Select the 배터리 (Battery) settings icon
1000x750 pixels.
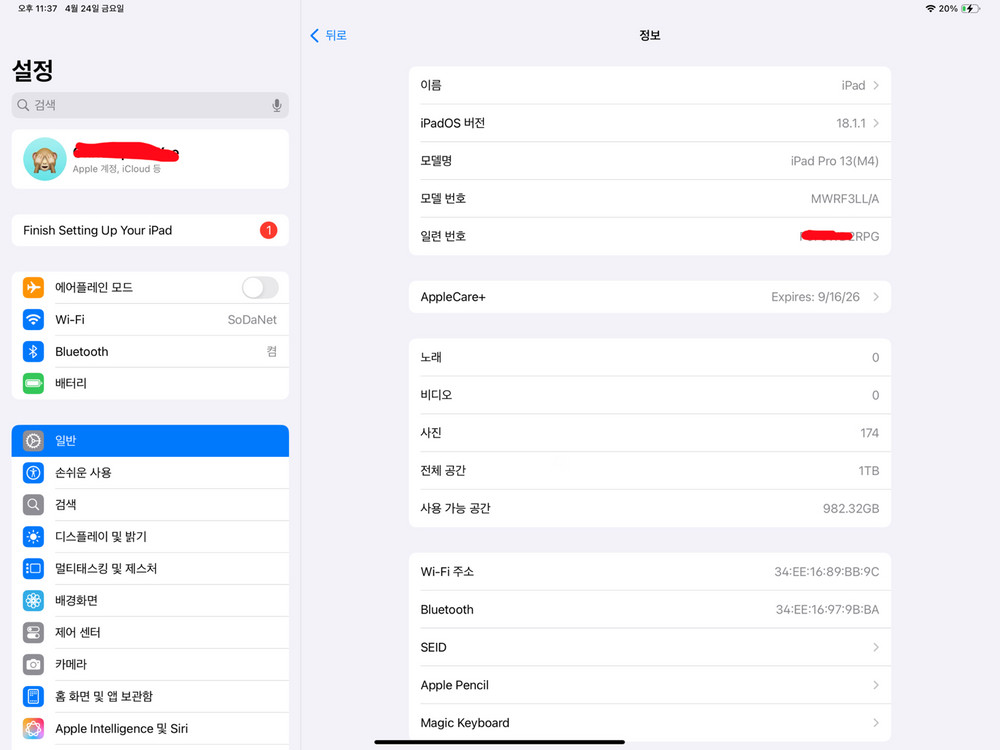click(x=33, y=383)
